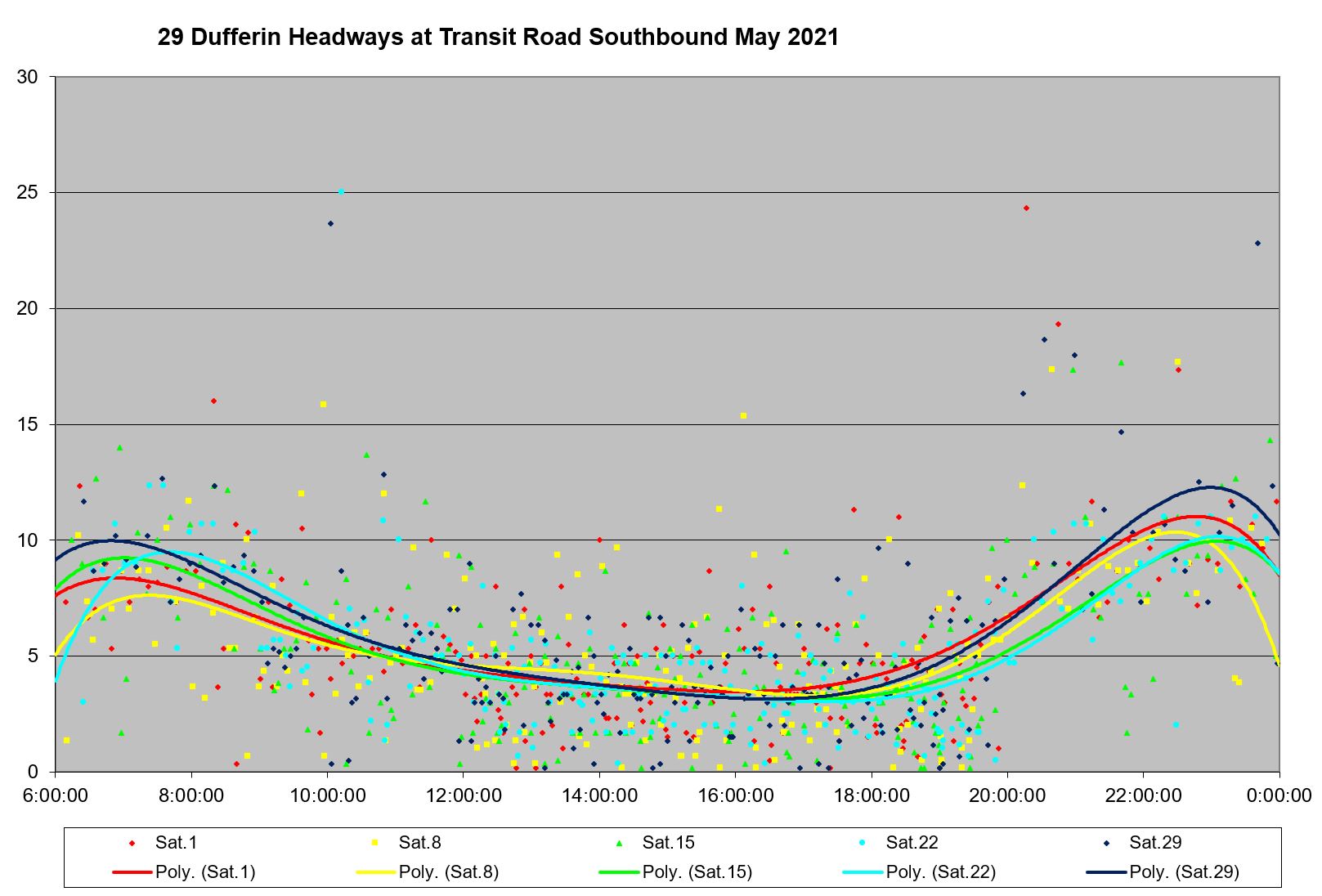Click the green Poly. (Sat.15) legend line
The image size is (1322, 896).
619,872
